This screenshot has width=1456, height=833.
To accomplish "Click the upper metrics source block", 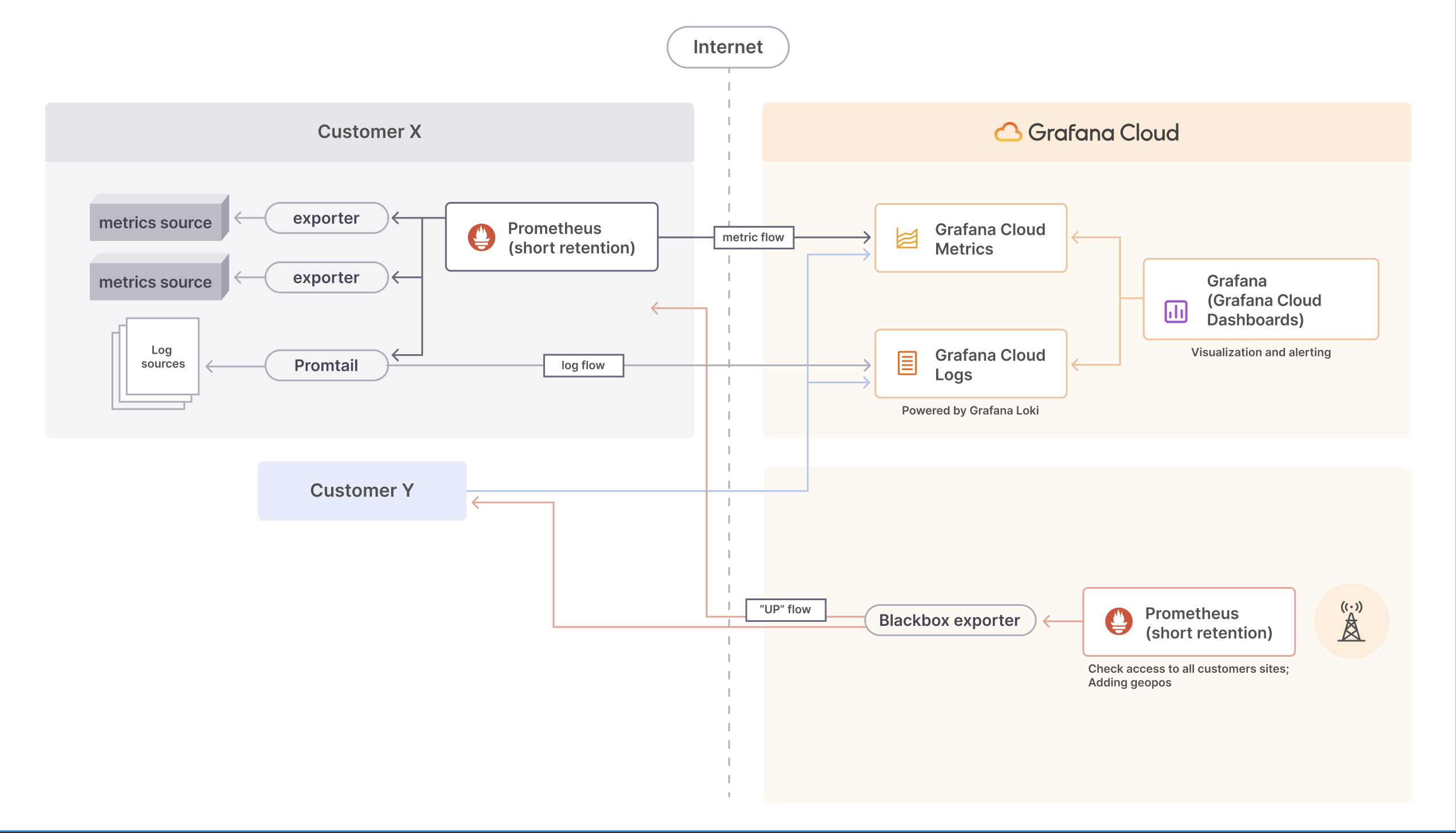I will pos(156,222).
